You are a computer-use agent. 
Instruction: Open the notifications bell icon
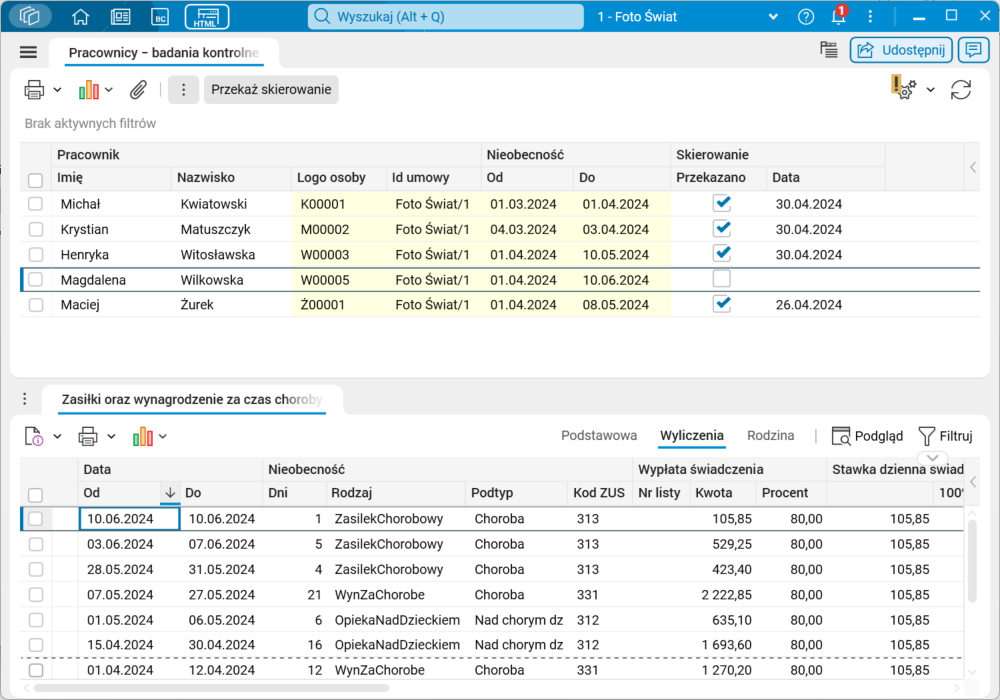click(x=838, y=17)
